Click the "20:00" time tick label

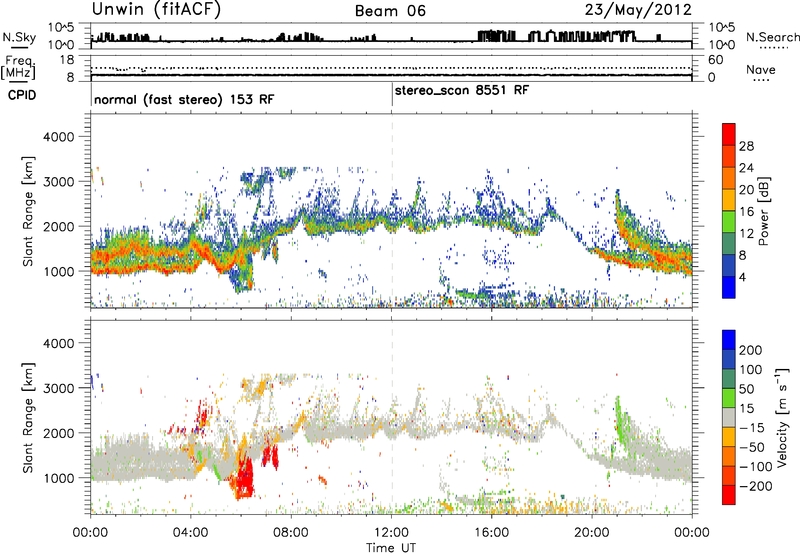[x=592, y=533]
